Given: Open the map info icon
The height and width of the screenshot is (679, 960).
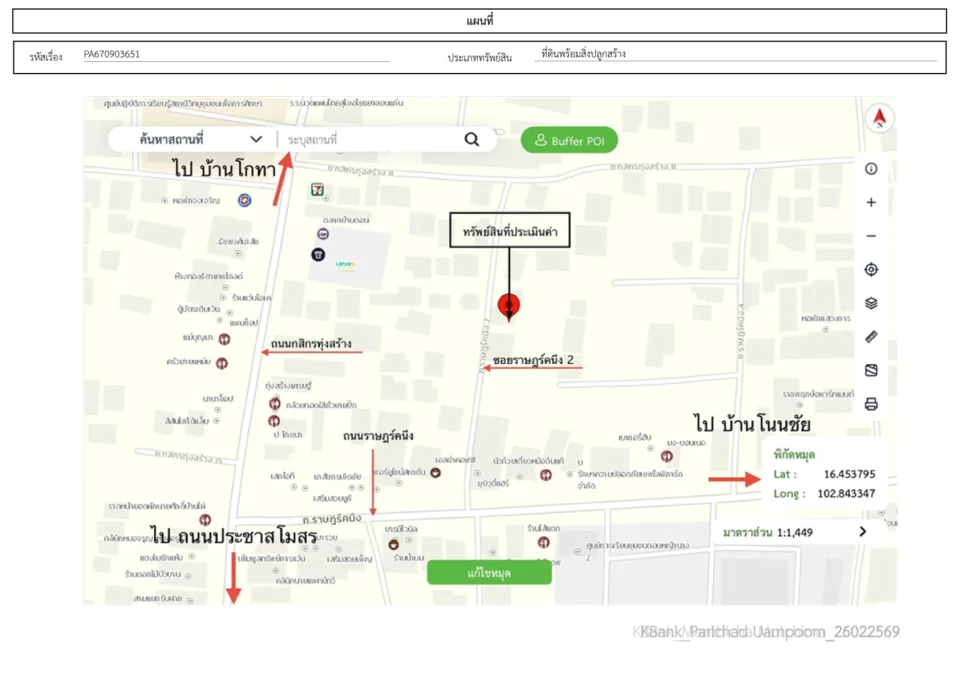Looking at the screenshot, I should coord(871,169).
